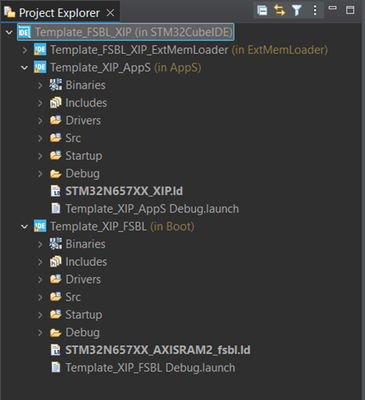Select the Project Explorer tab
This screenshot has height=400, width=365.
click(59, 13)
